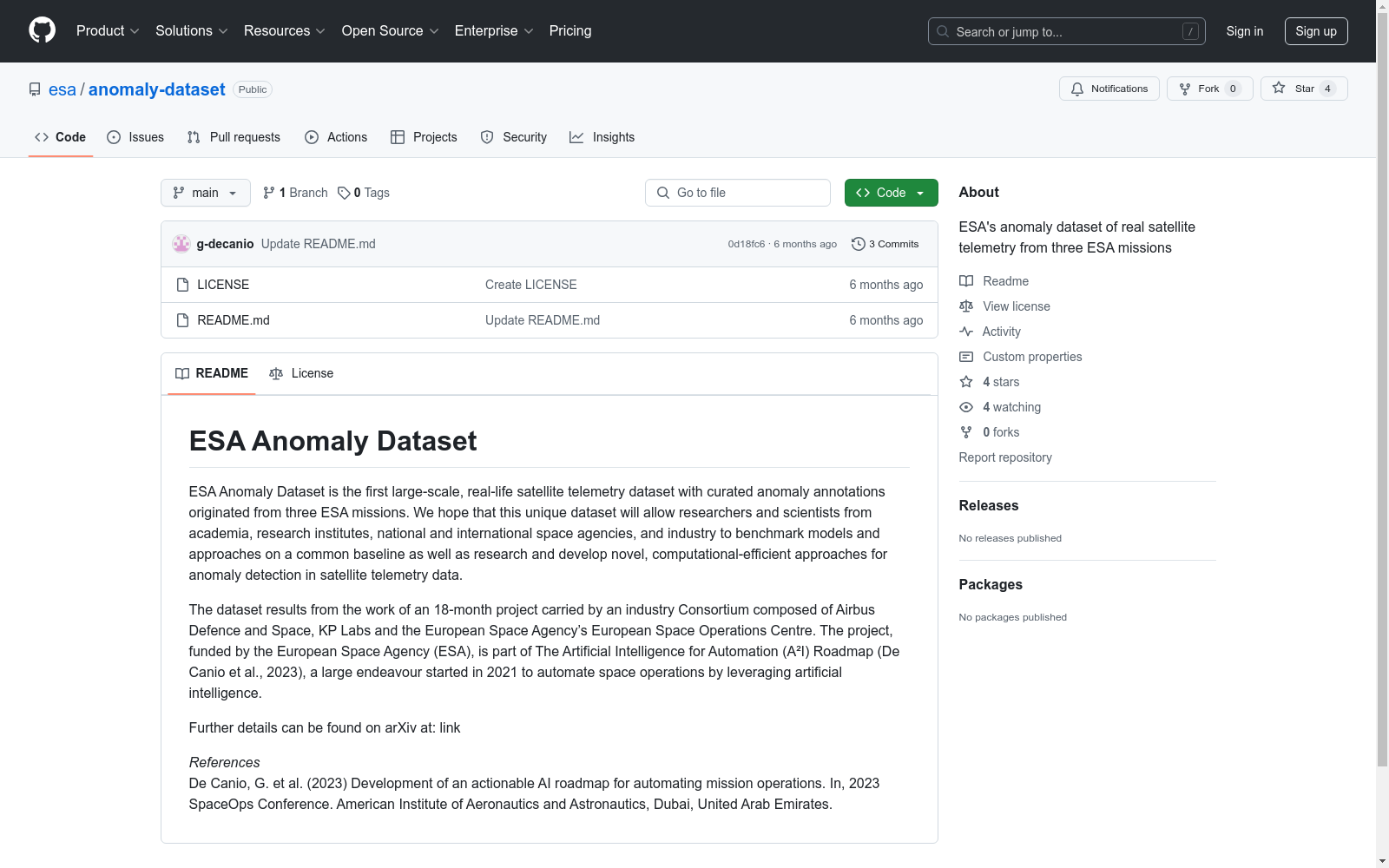This screenshot has height=868, width=1389.
Task: Click the README.md file icon
Action: [182, 320]
